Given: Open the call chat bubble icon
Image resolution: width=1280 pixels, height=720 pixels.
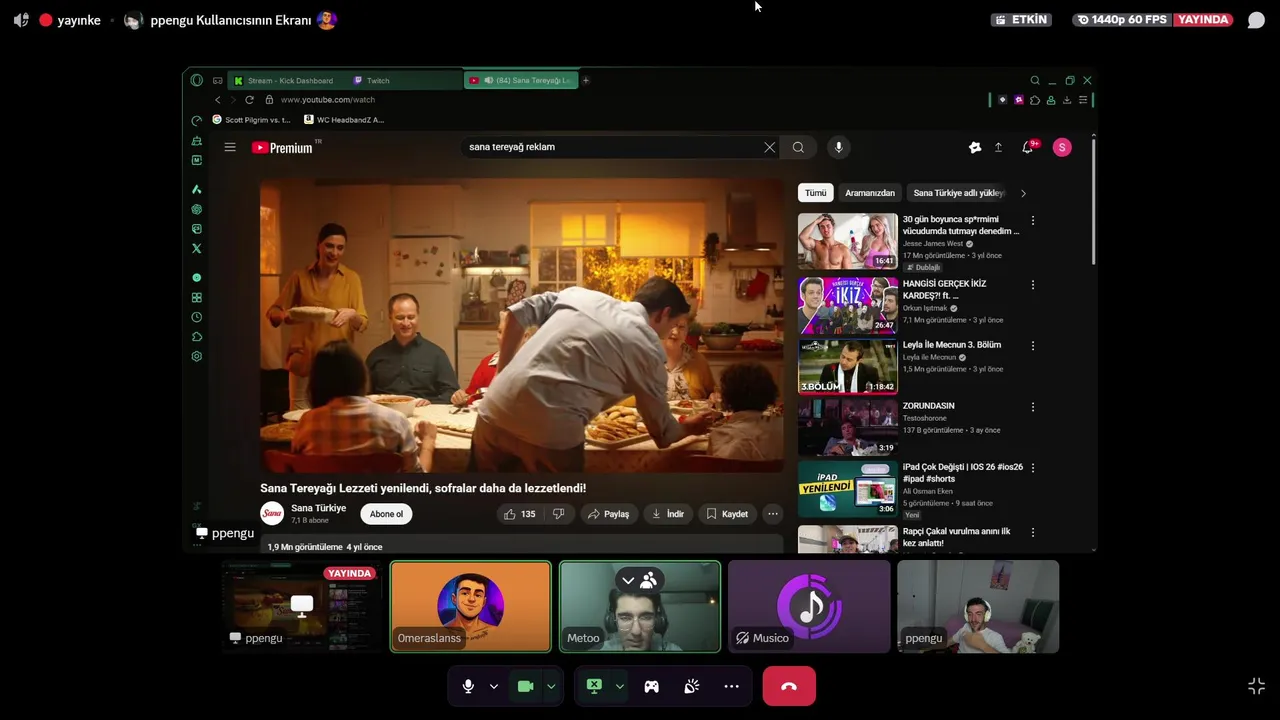Looking at the screenshot, I should click(1256, 20).
